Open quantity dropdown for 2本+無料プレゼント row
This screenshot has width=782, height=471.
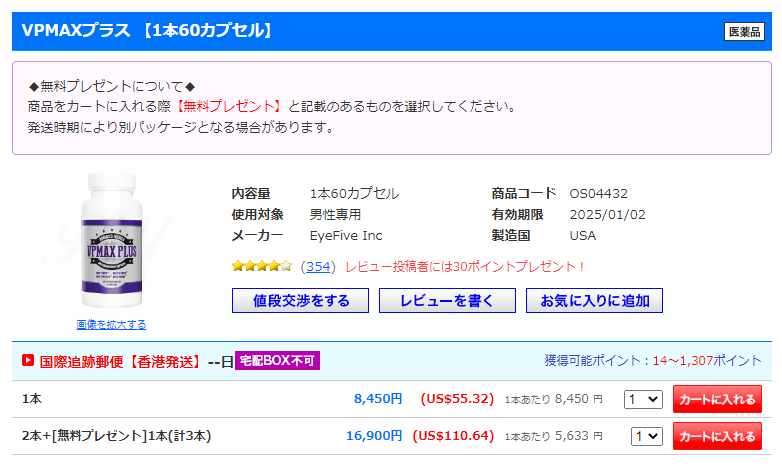(x=647, y=437)
